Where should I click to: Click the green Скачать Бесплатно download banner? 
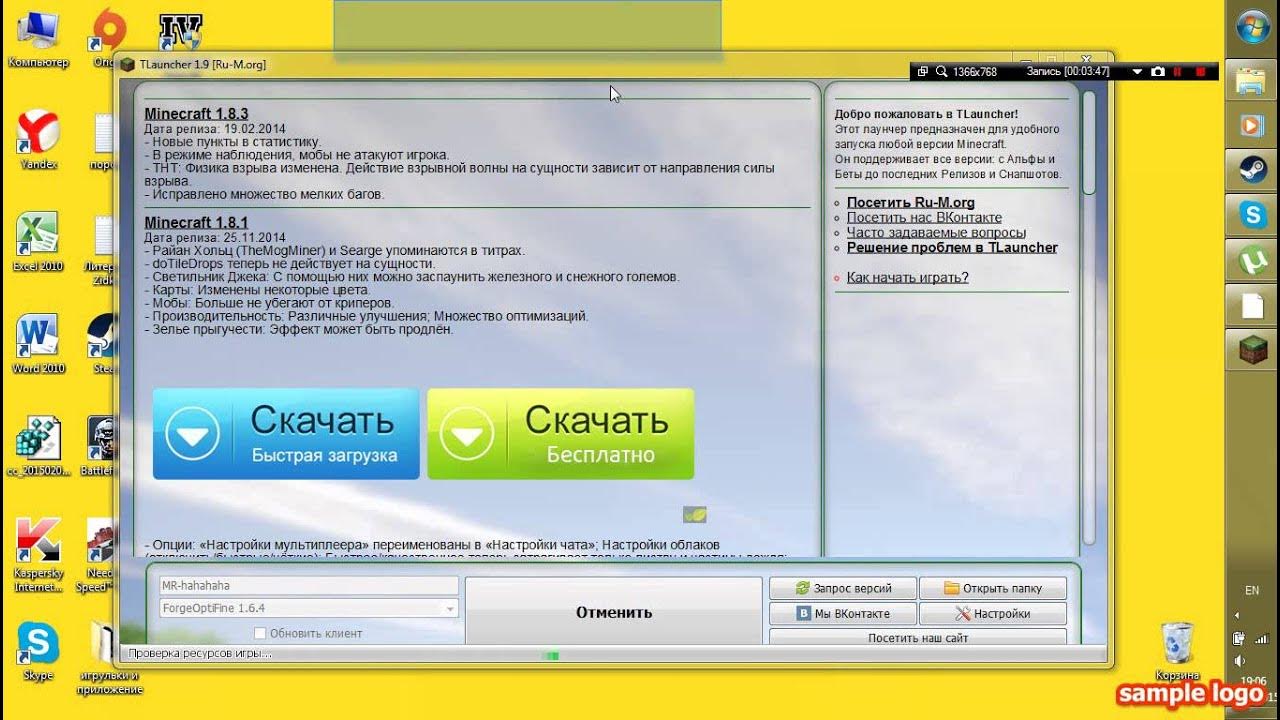point(560,434)
